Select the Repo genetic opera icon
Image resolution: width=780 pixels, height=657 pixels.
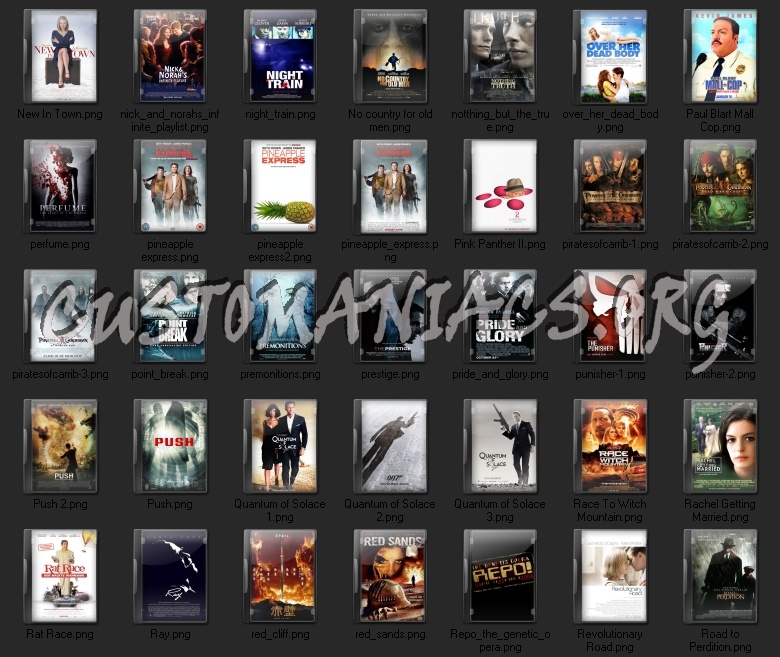[500, 576]
